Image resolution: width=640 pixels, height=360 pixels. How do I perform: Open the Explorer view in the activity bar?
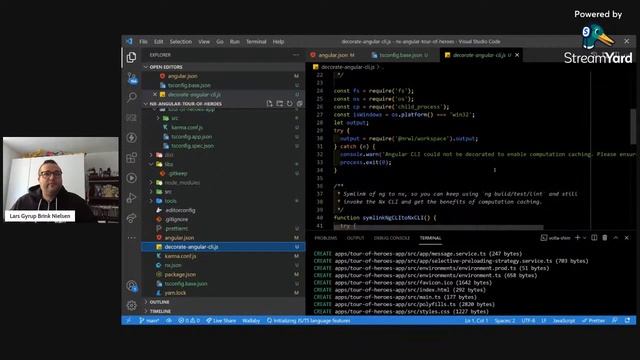click(x=131, y=58)
